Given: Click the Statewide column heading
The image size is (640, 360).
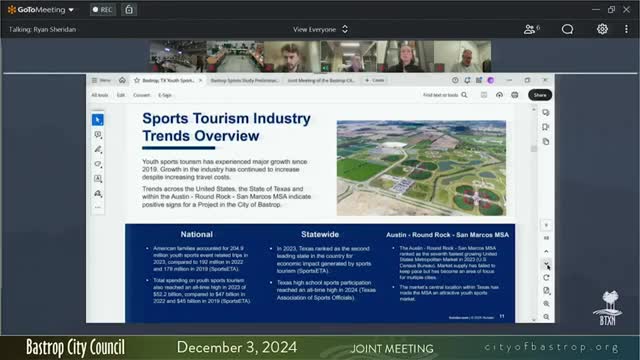Looking at the screenshot, I should tap(320, 234).
